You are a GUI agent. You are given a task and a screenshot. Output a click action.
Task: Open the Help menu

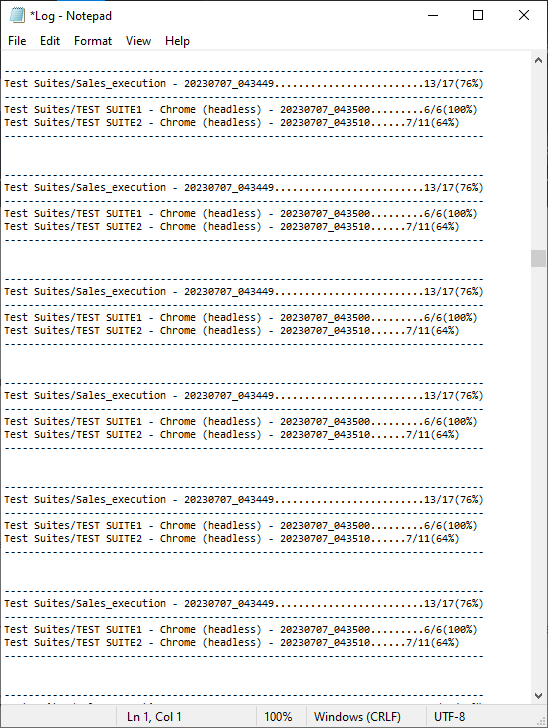pyautogui.click(x=177, y=41)
